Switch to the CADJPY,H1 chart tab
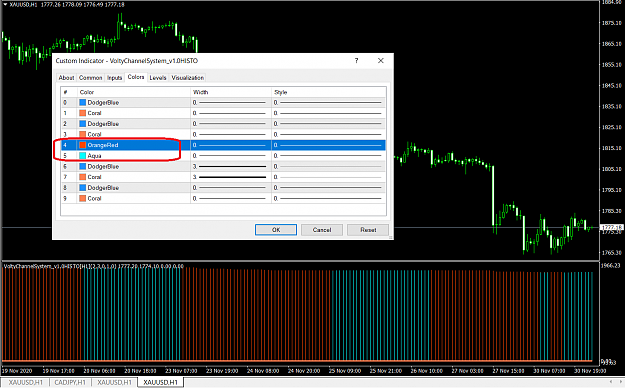 point(70,382)
